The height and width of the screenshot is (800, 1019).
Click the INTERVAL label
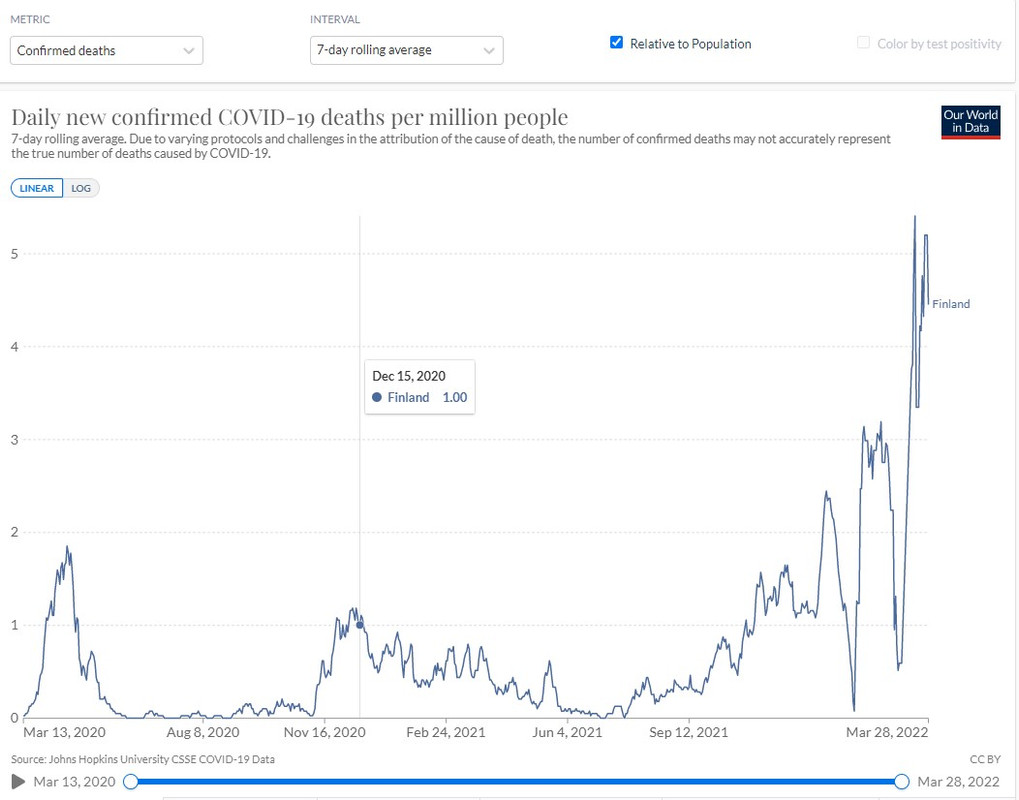pos(335,19)
